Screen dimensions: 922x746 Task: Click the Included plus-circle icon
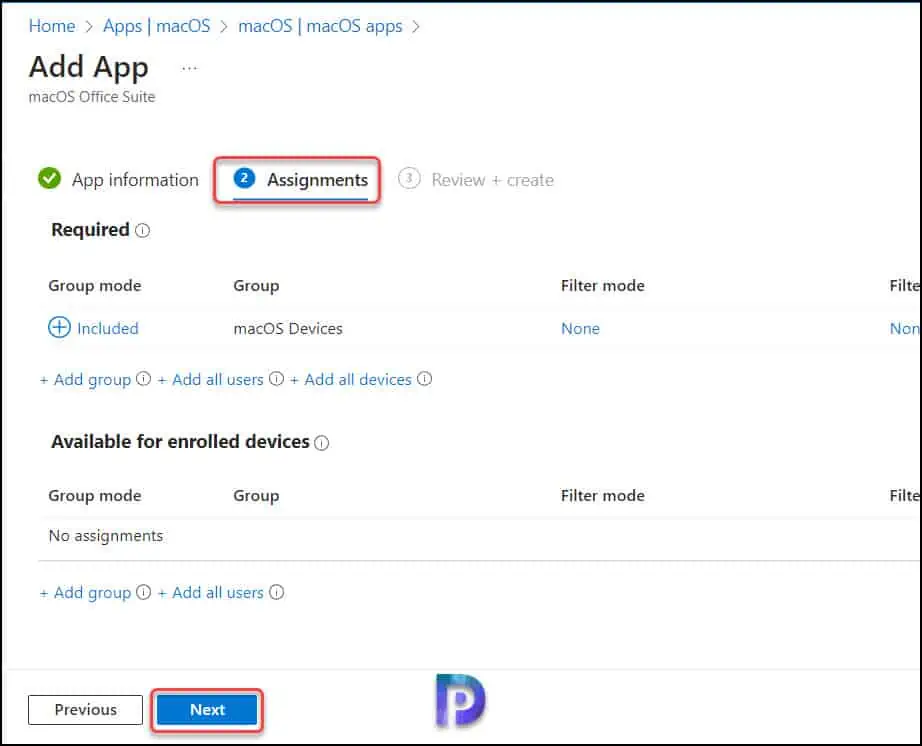pyautogui.click(x=59, y=327)
